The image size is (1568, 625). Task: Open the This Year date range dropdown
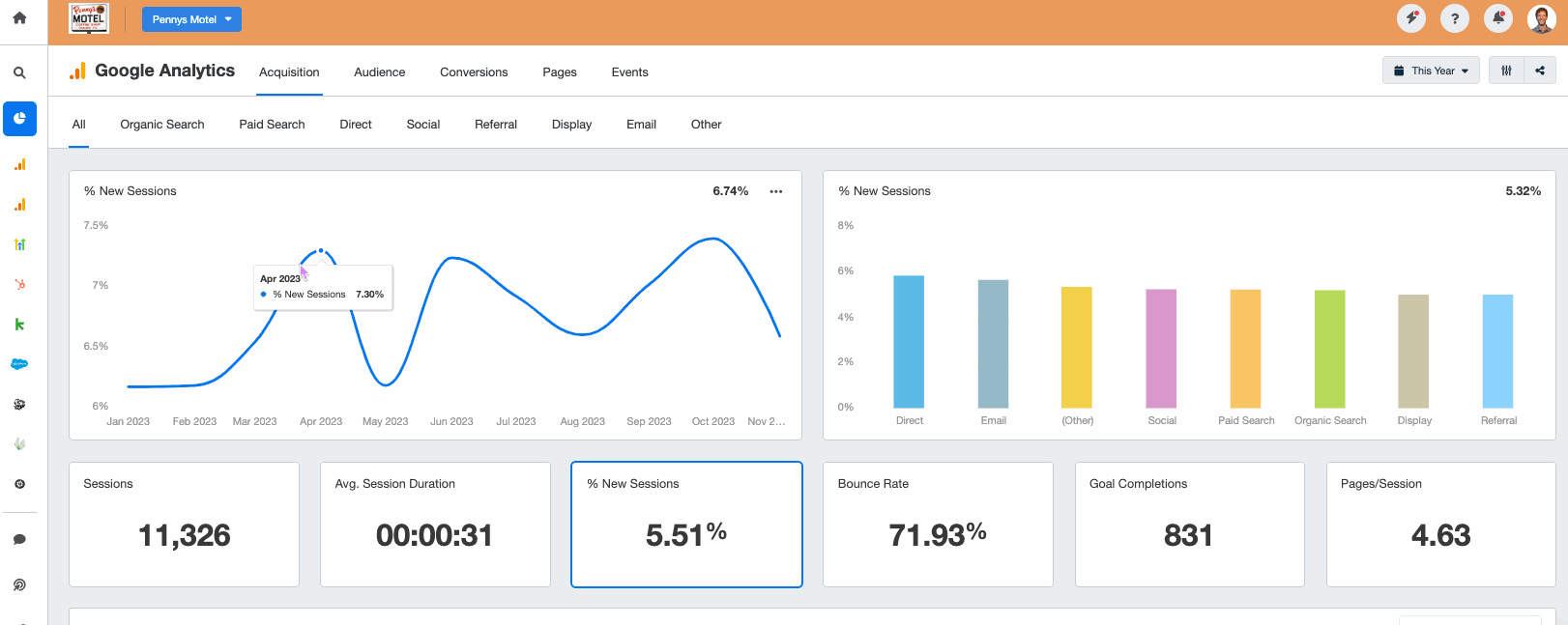tap(1431, 71)
